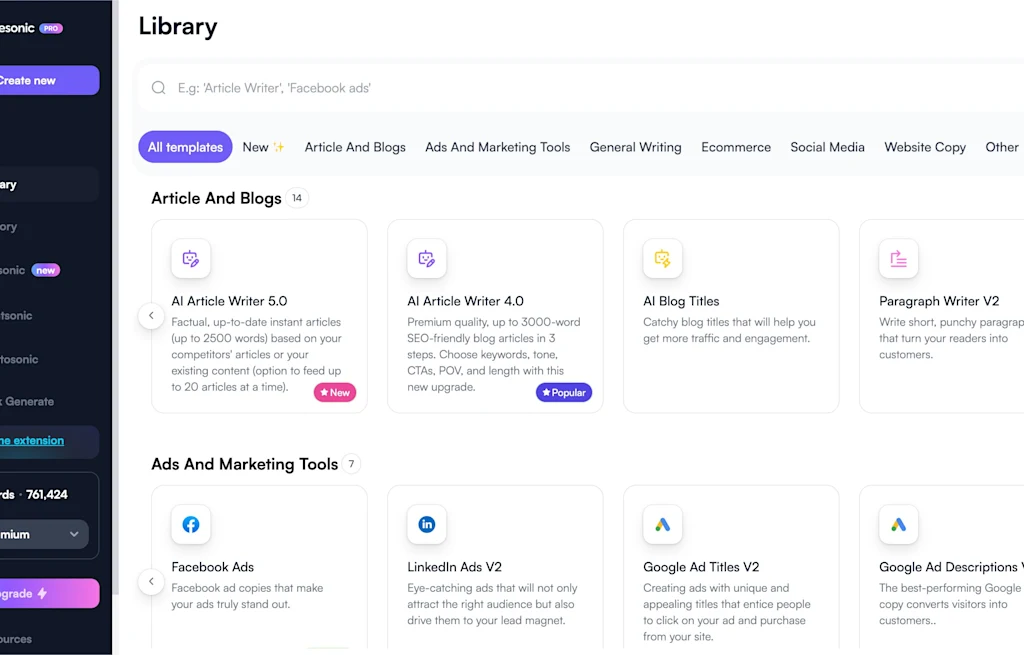The height and width of the screenshot is (655, 1024).
Task: Open Ads And Marketing Tools tab
Action: click(x=498, y=147)
